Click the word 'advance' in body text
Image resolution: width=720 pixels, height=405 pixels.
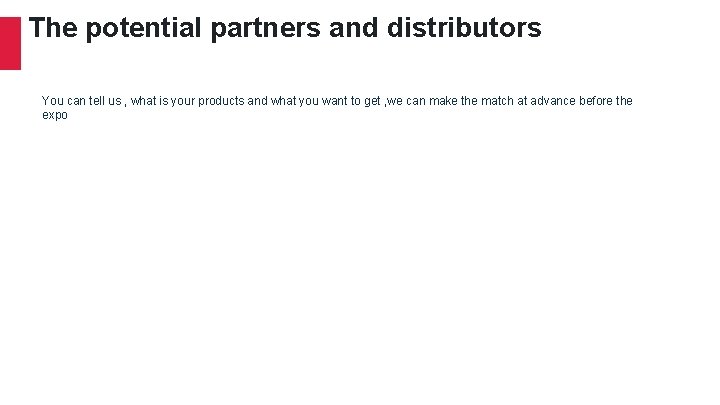553,101
